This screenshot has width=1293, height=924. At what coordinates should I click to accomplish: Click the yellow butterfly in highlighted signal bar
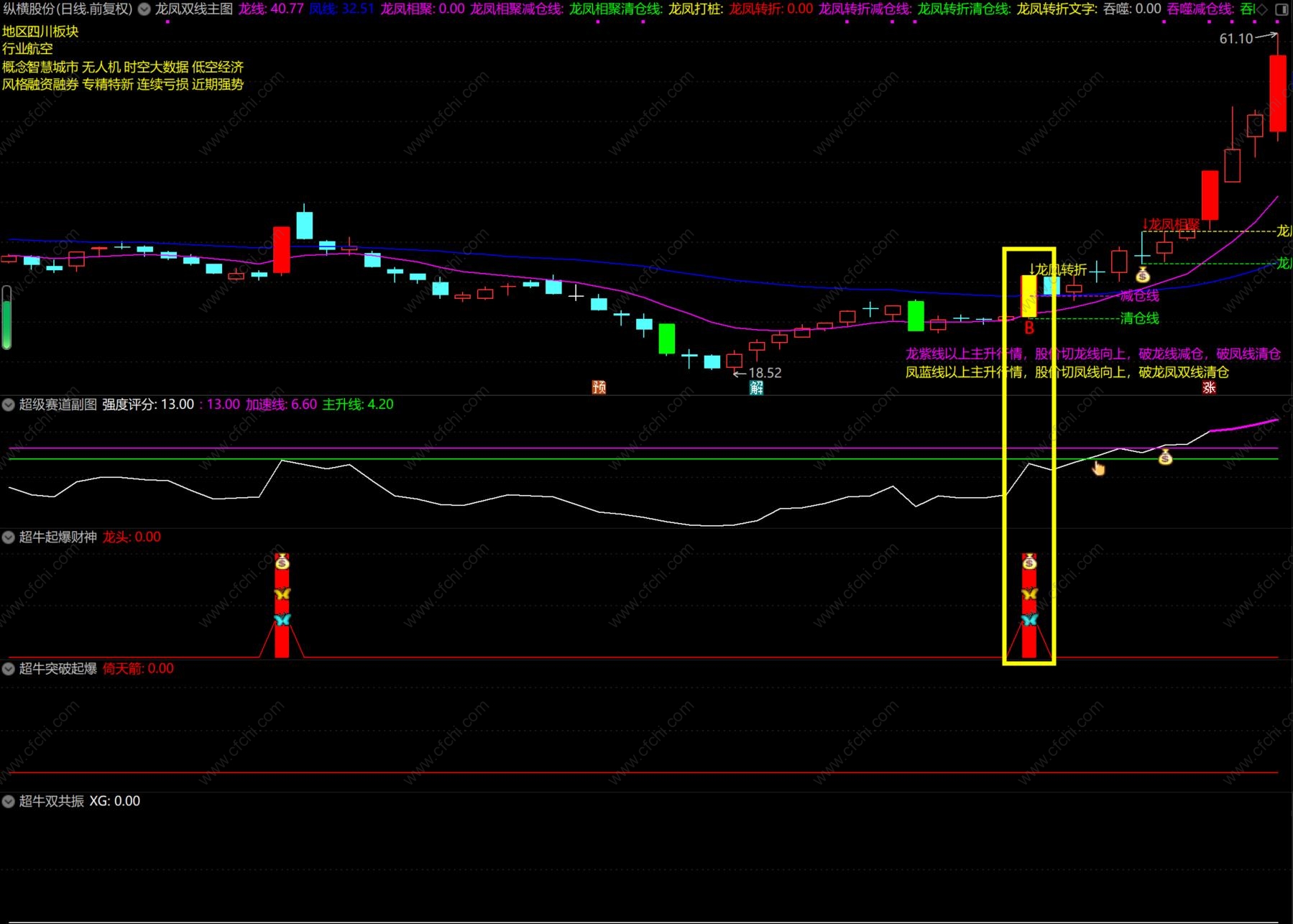[1029, 594]
